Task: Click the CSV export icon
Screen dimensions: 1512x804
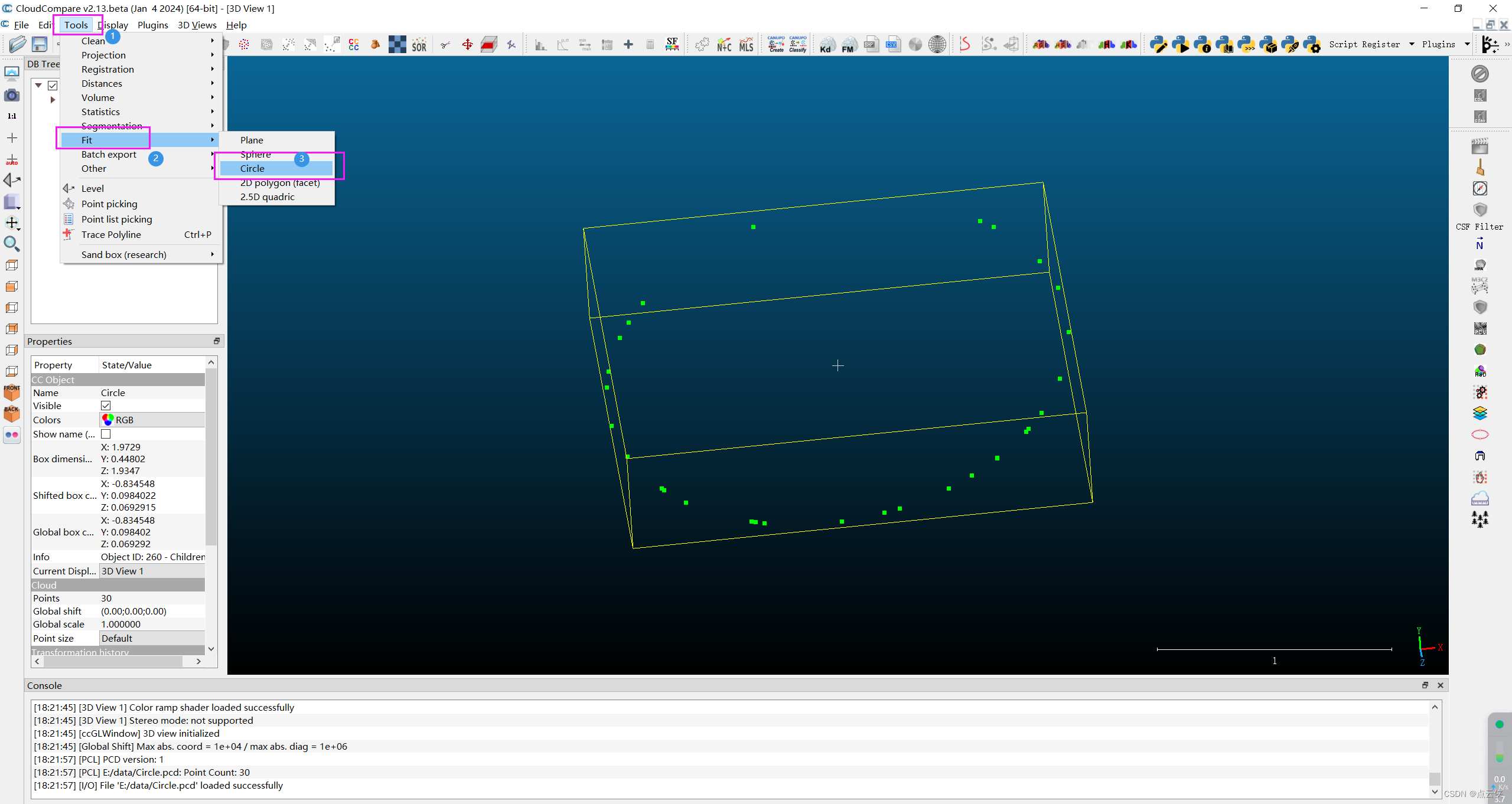Action: click(892, 44)
